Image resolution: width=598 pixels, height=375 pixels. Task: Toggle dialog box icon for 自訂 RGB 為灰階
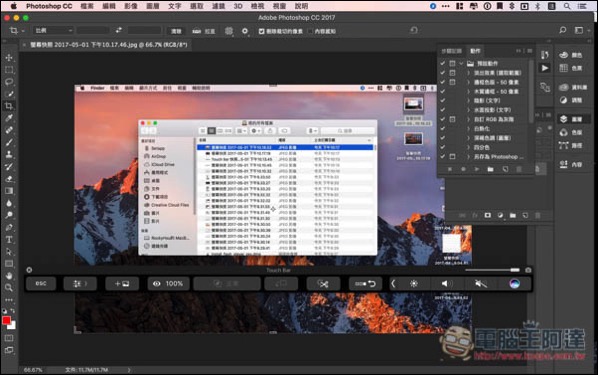point(452,119)
